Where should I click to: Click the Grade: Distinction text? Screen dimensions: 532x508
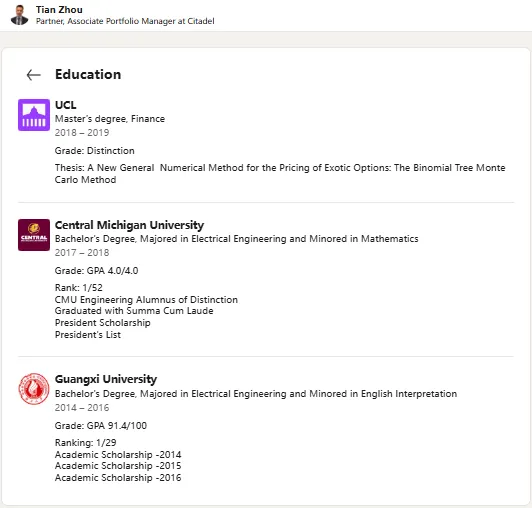[95, 151]
